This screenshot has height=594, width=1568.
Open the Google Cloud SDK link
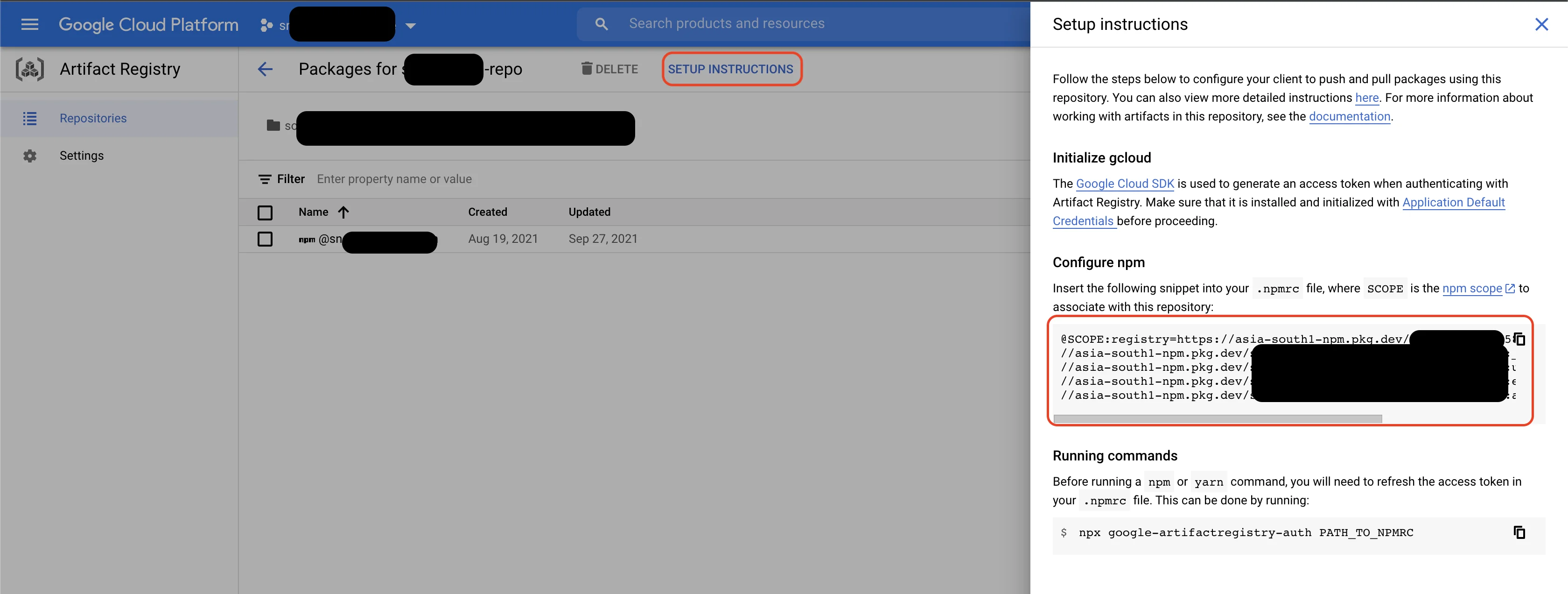[x=1125, y=184]
